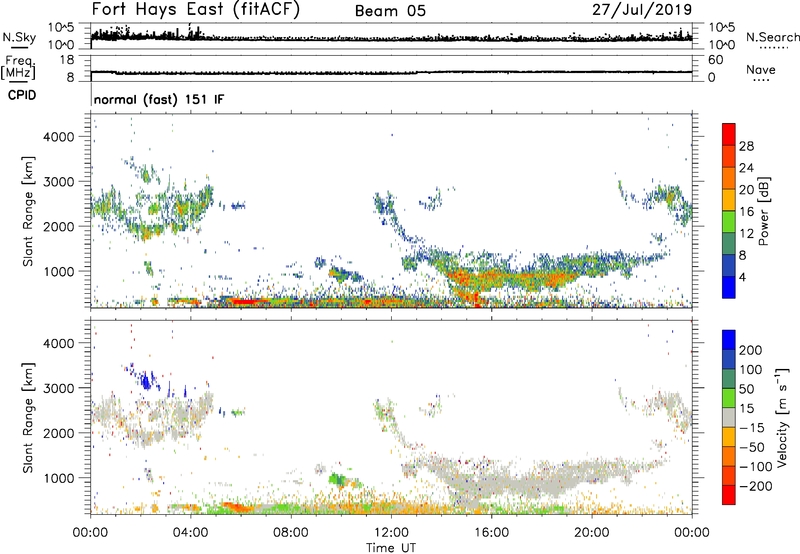The image size is (800, 554).
Task: Click the "normal (fast) 151 IF" text
Action: coord(159,99)
